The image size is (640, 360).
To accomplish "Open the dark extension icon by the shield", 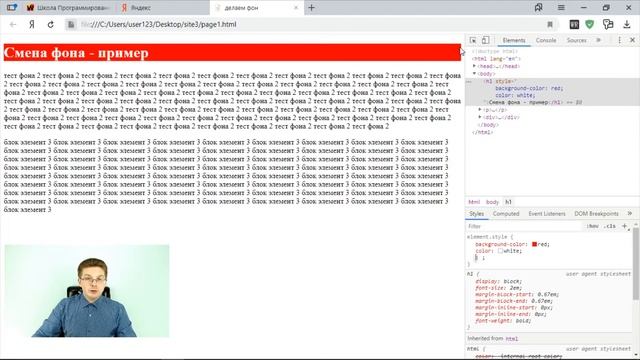I will coord(574,24).
